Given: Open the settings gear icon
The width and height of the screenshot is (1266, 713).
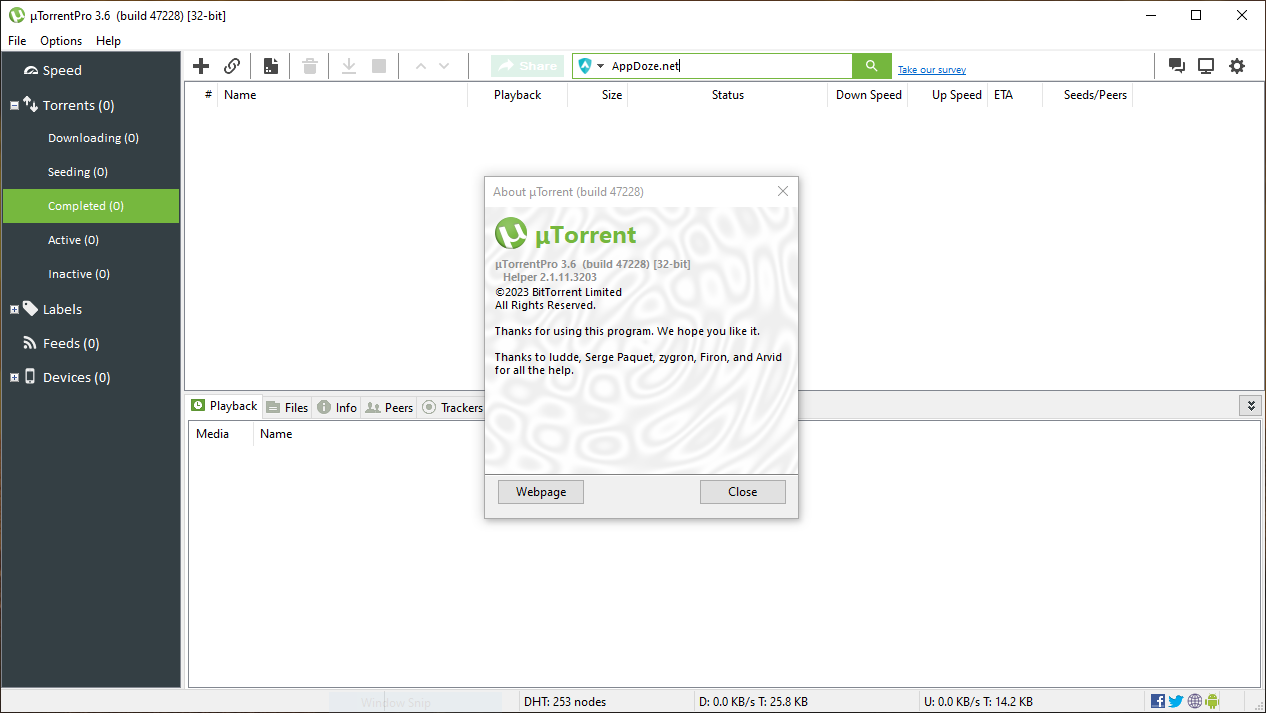Looking at the screenshot, I should click(x=1237, y=65).
